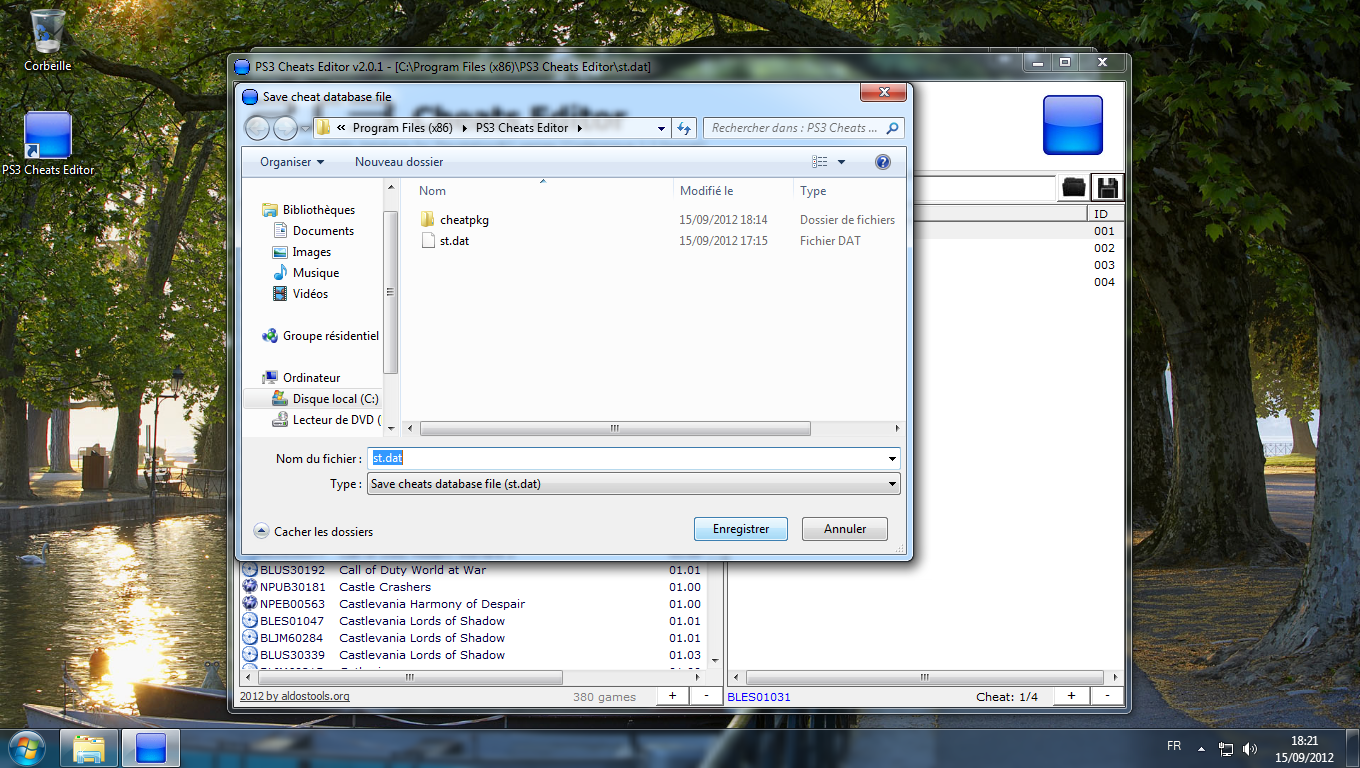The image size is (1360, 768).
Task: Select the st.dat file
Action: tap(445, 240)
